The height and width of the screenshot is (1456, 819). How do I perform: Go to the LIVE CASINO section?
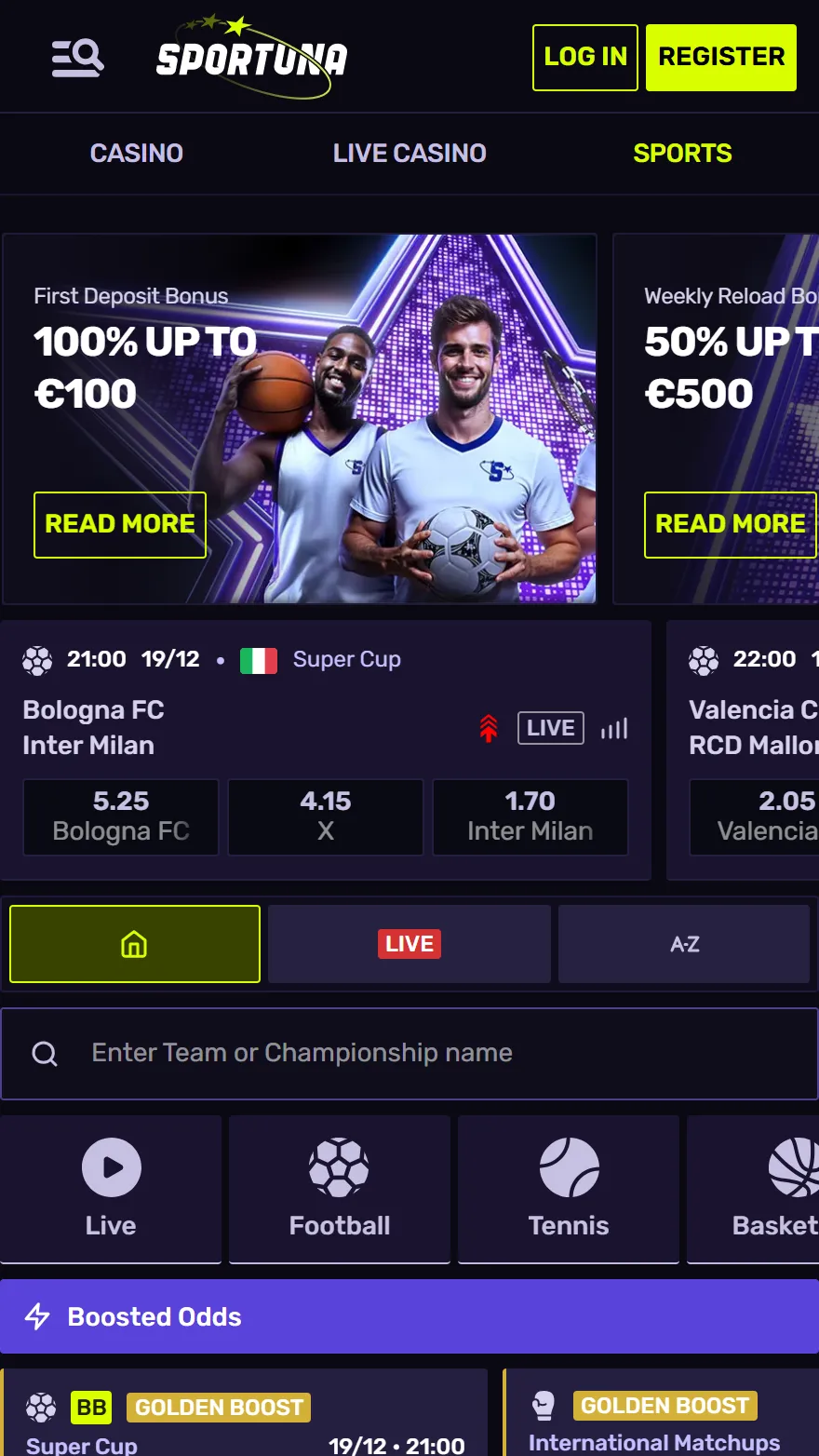click(x=409, y=154)
